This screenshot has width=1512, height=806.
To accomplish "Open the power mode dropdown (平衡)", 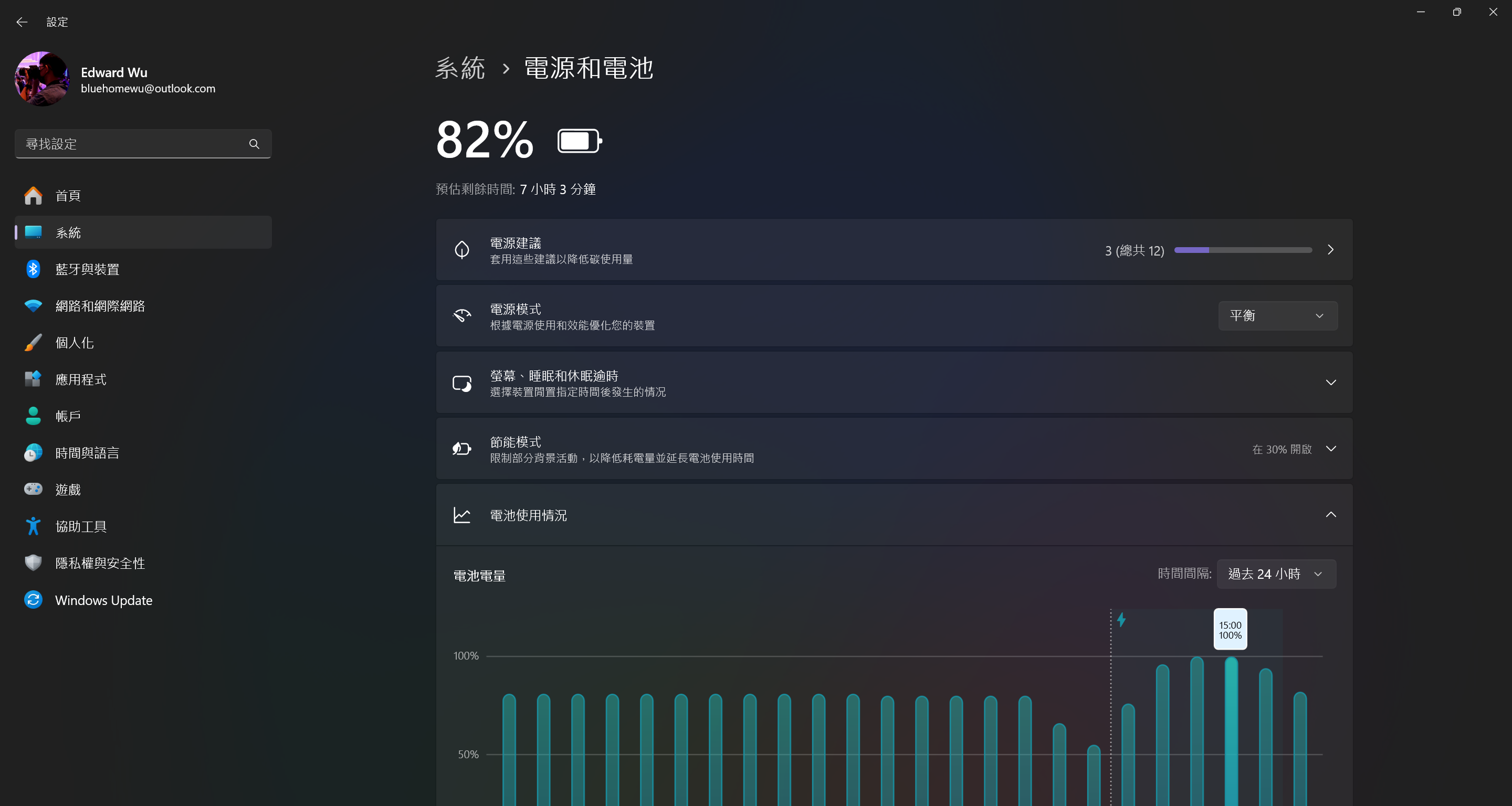I will pos(1277,315).
